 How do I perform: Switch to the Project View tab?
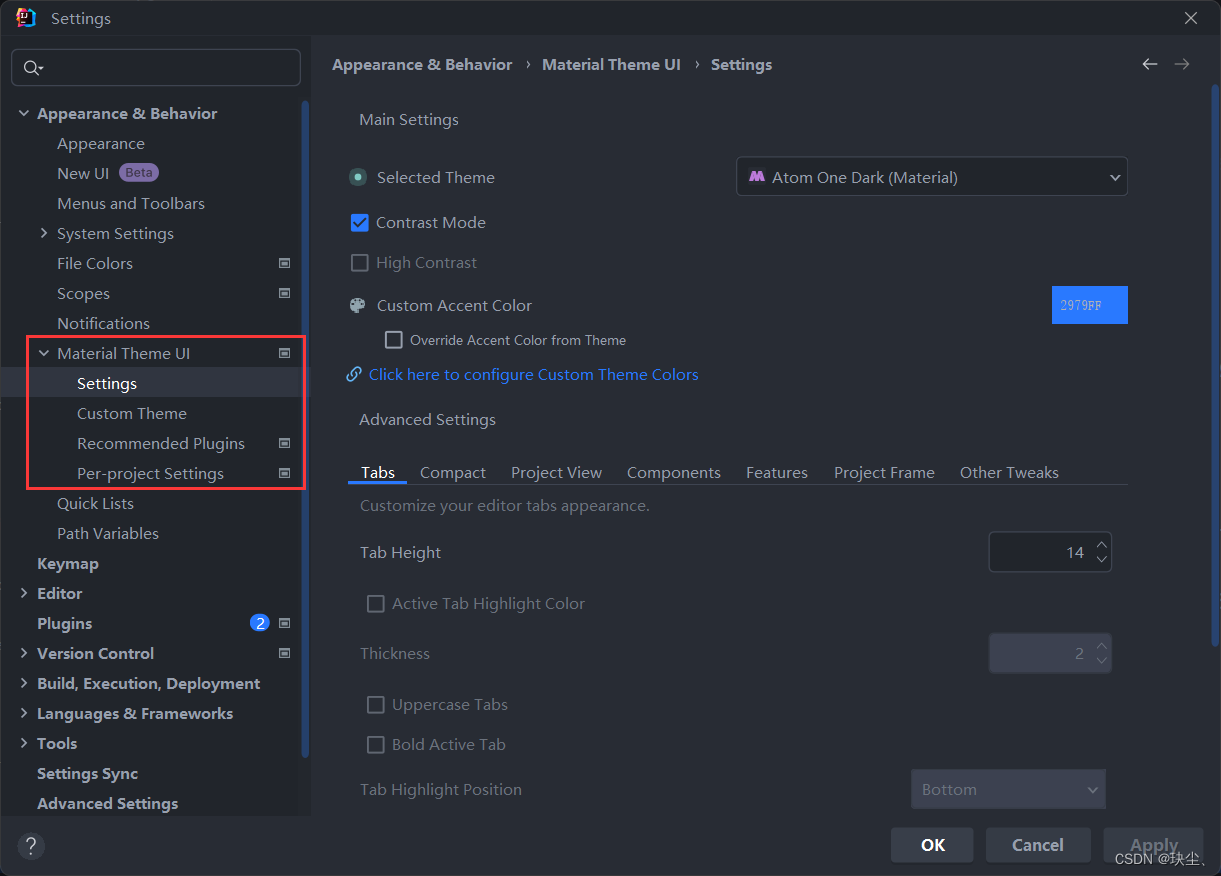[556, 472]
